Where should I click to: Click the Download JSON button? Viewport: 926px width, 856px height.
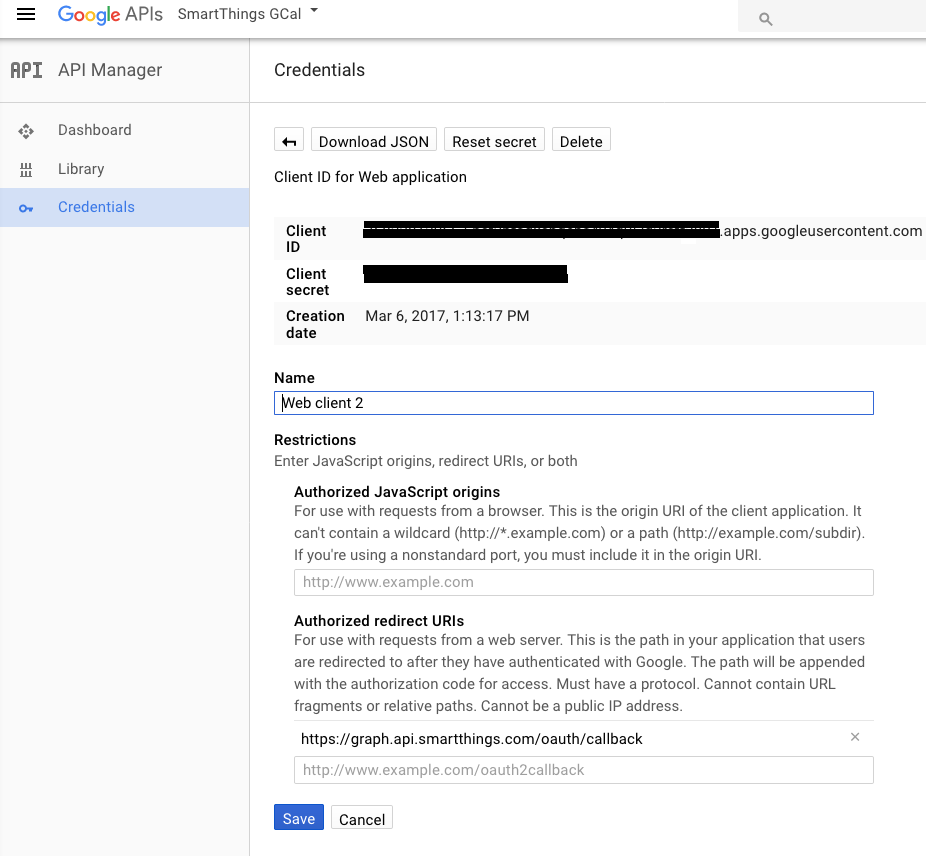(x=374, y=141)
